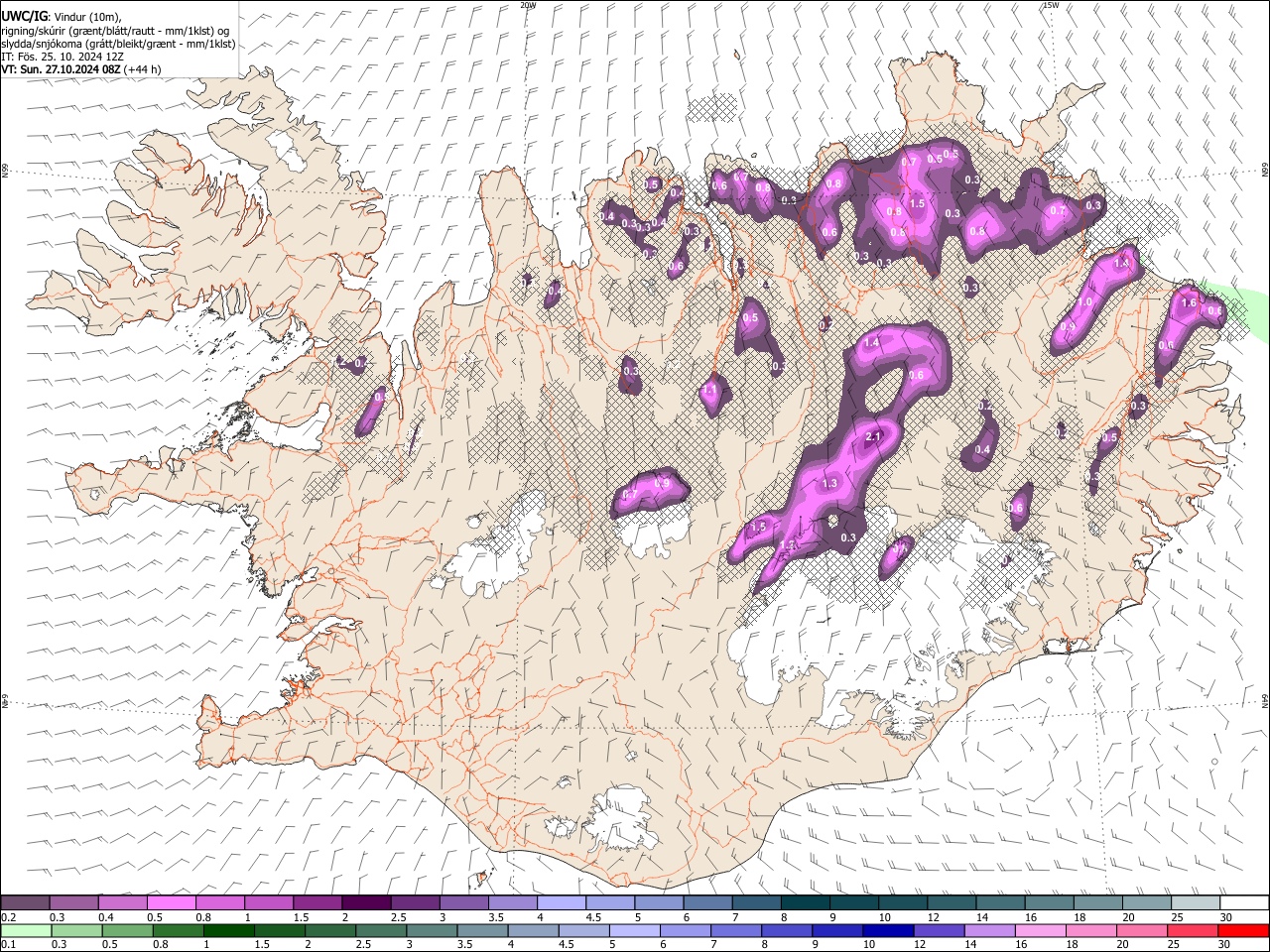Click the 'slydda/snjókoma' legend description line
The image size is (1270, 952).
pyautogui.click(x=118, y=44)
